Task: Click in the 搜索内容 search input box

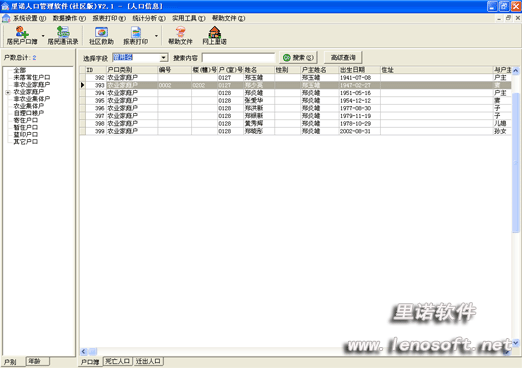Action: pyautogui.click(x=238, y=58)
